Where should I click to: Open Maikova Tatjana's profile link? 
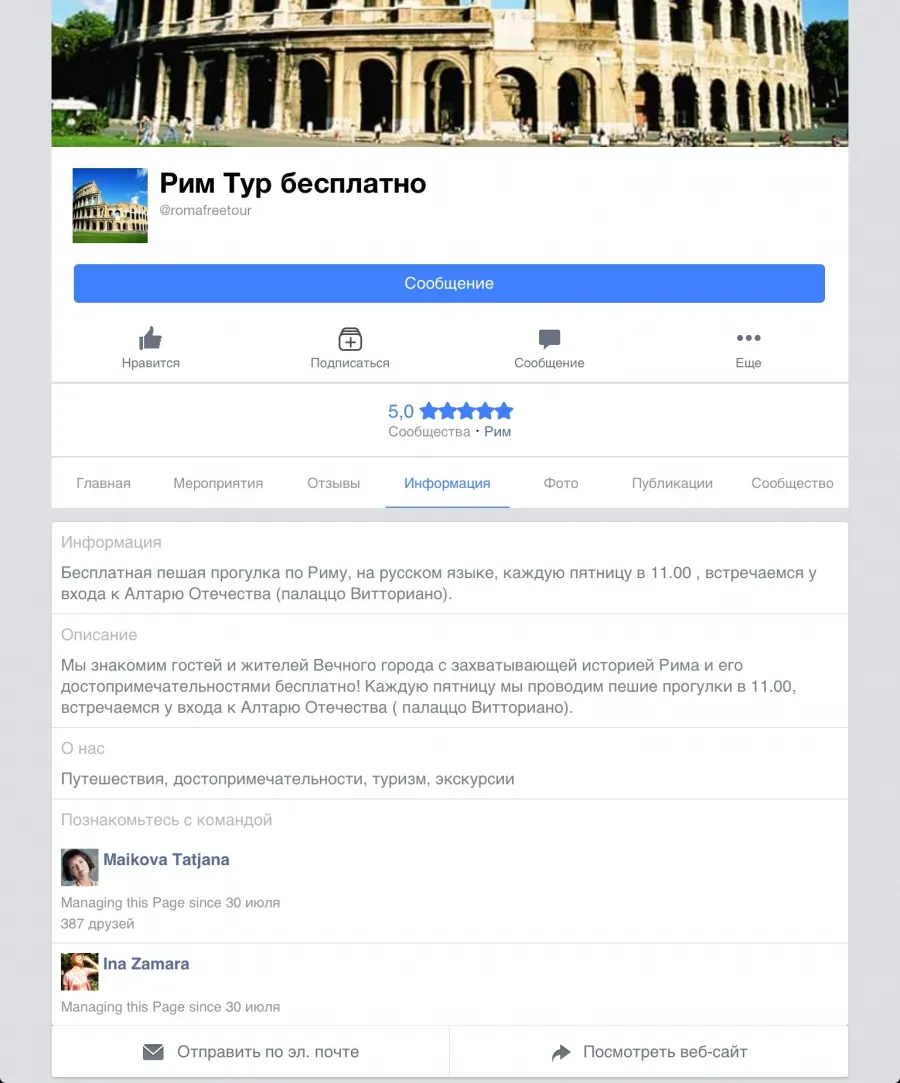point(166,859)
